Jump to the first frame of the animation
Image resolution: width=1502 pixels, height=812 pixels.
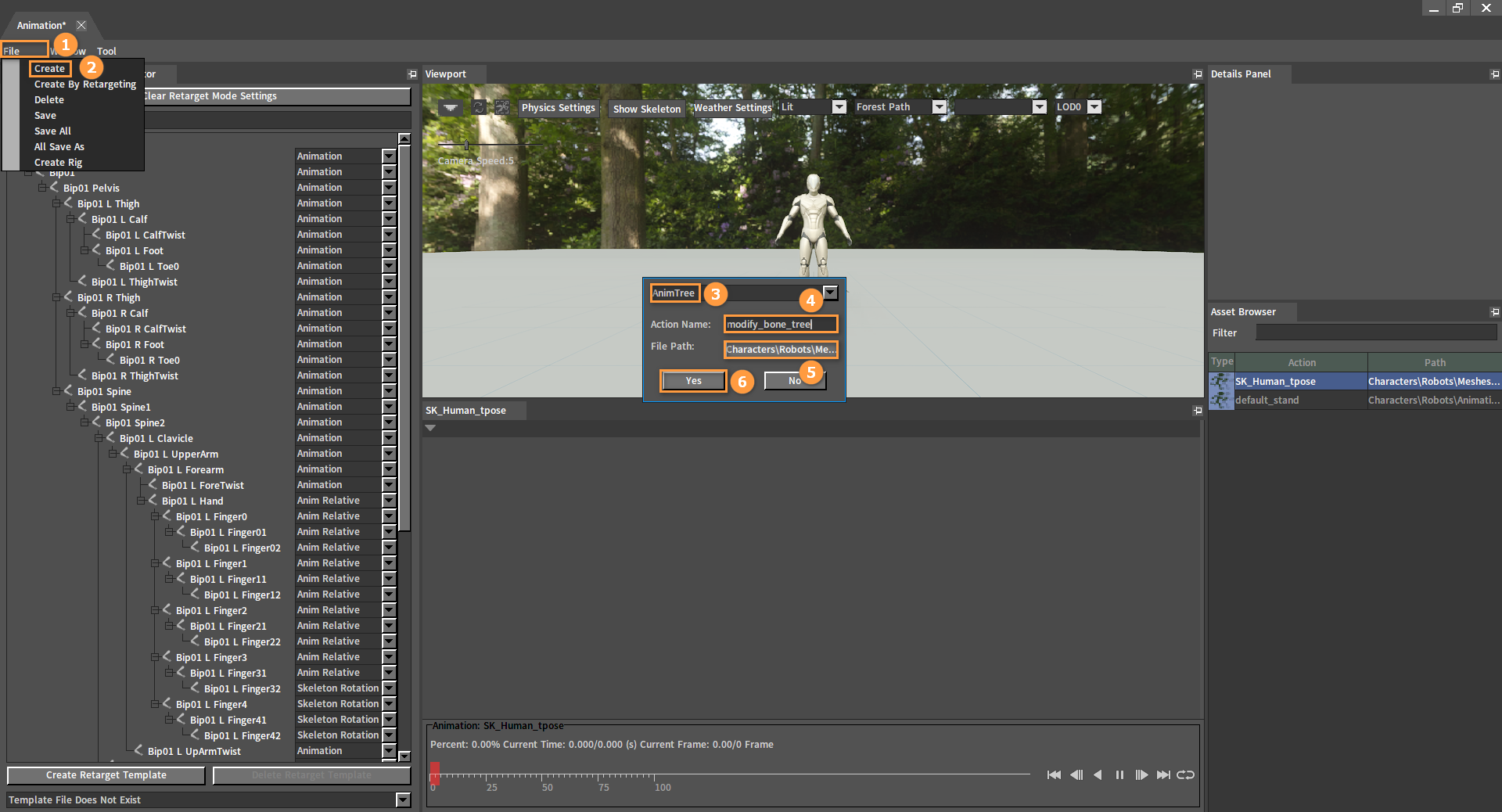1054,774
